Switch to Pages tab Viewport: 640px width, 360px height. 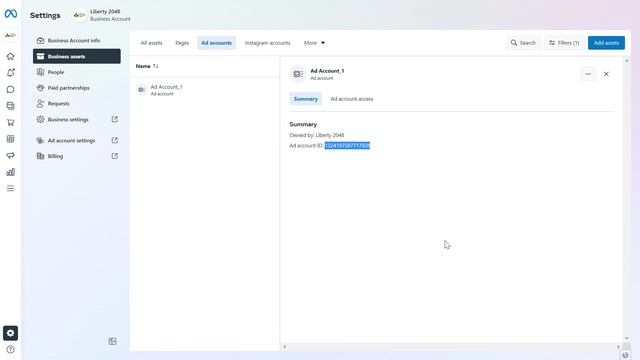182,43
